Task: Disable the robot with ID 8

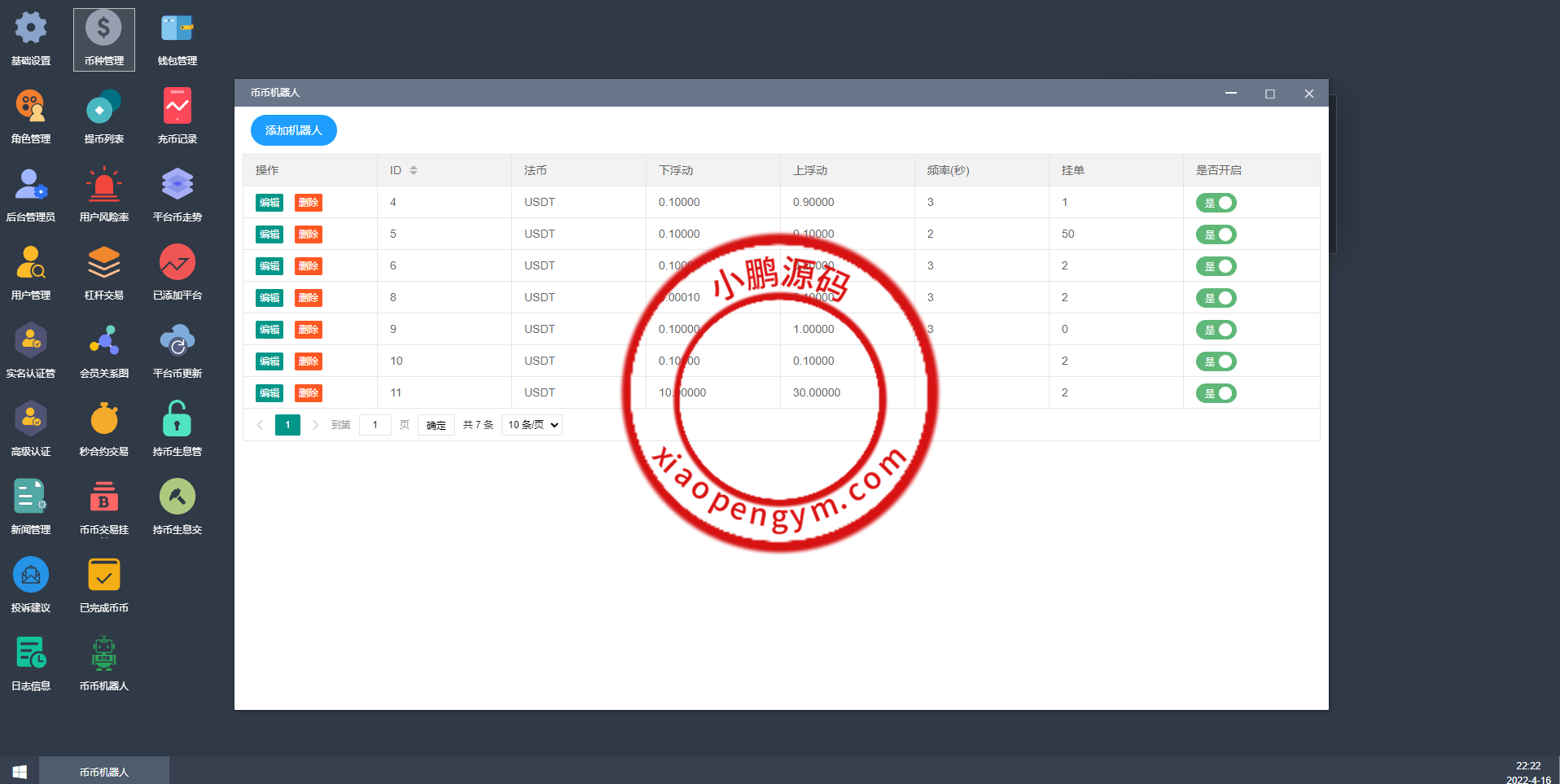Action: coord(1216,298)
